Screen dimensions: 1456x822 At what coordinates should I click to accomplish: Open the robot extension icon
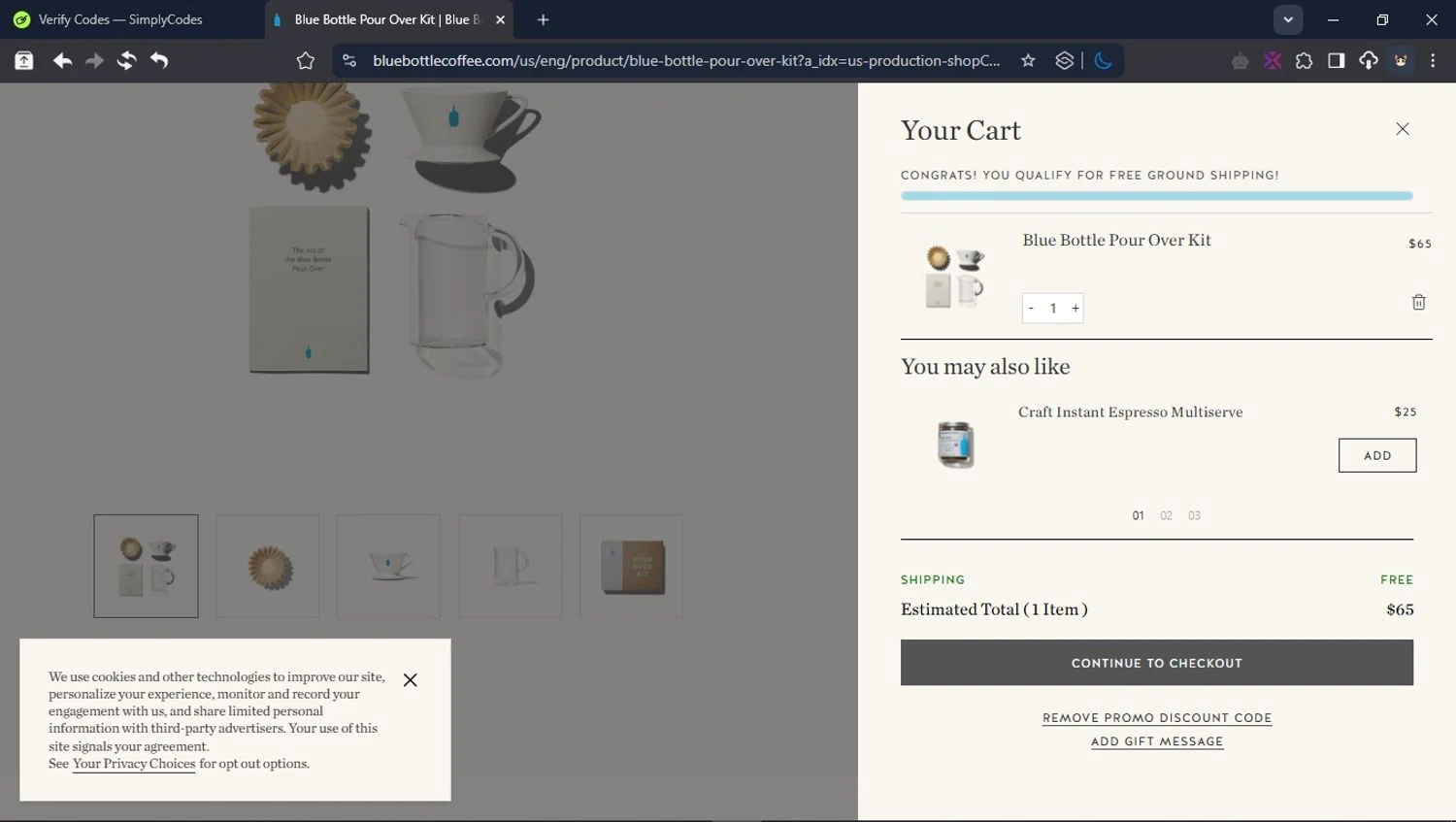[1240, 61]
